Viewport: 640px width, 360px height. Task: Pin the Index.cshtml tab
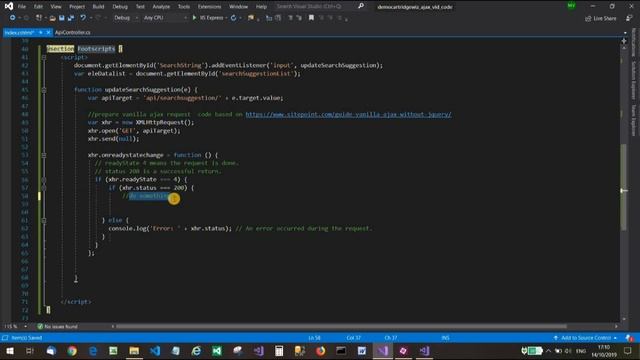click(x=41, y=32)
